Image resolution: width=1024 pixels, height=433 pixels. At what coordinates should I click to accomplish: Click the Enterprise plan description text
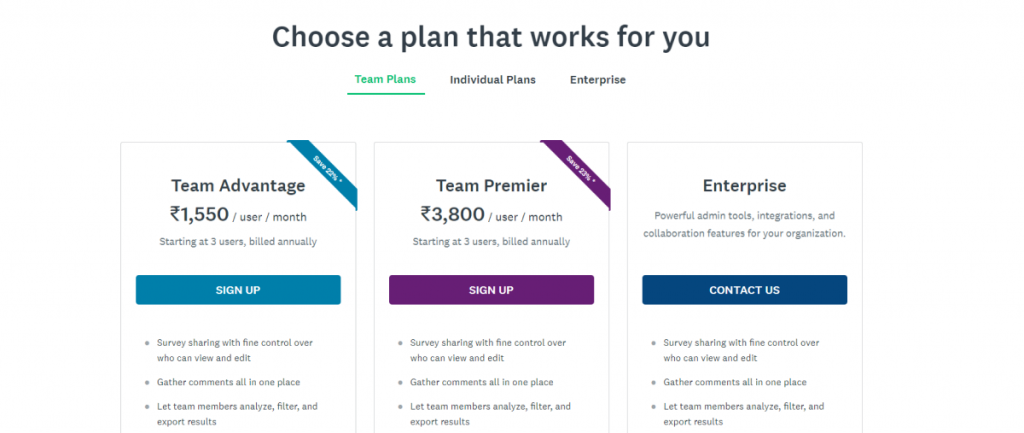click(744, 224)
